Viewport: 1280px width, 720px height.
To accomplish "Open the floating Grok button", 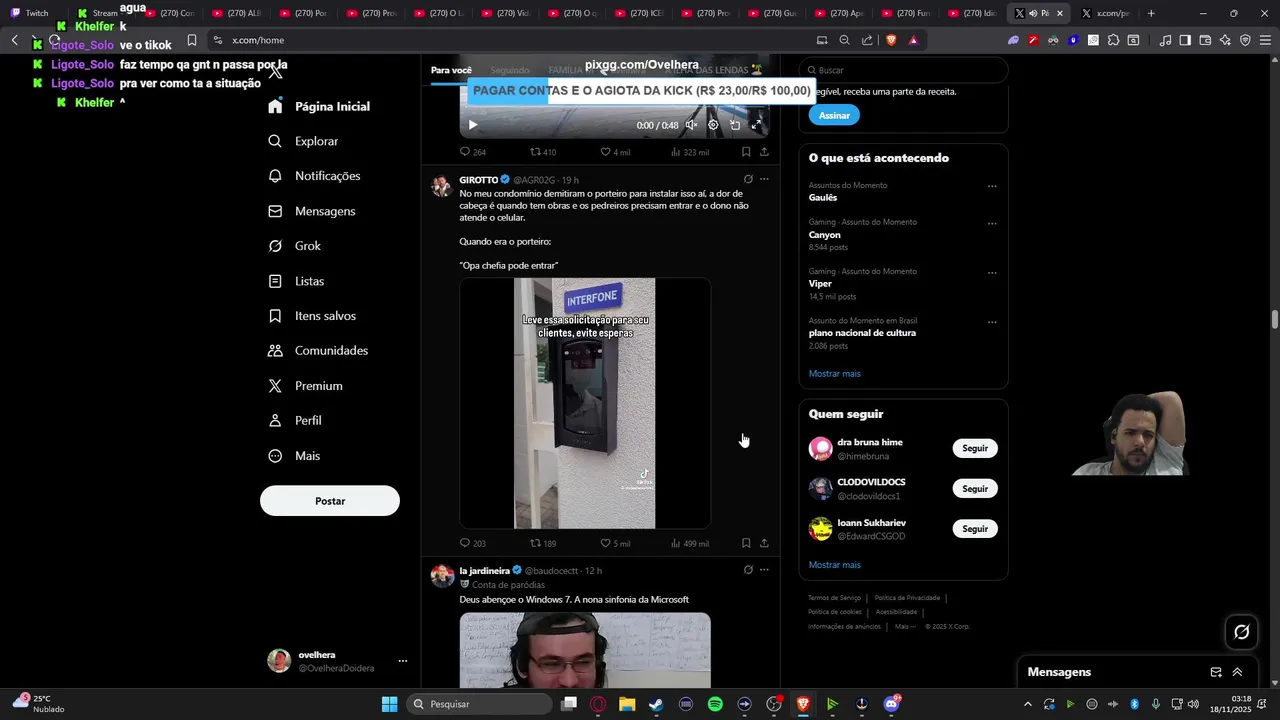I will point(1242,632).
